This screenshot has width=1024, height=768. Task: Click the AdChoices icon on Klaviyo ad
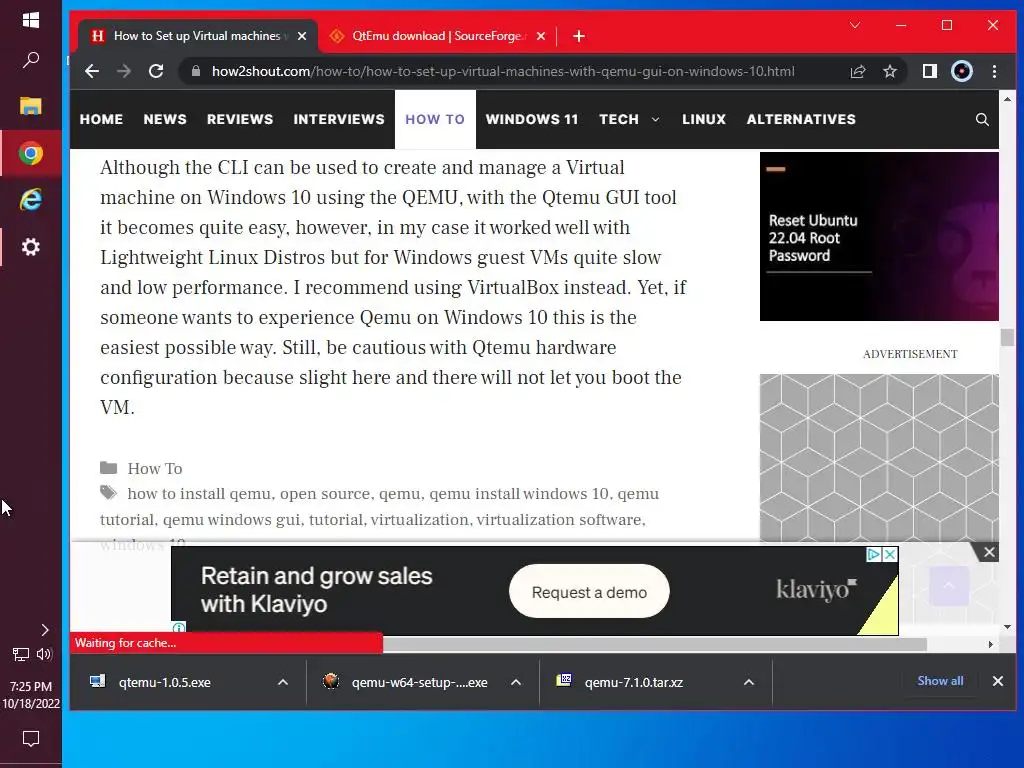click(874, 554)
